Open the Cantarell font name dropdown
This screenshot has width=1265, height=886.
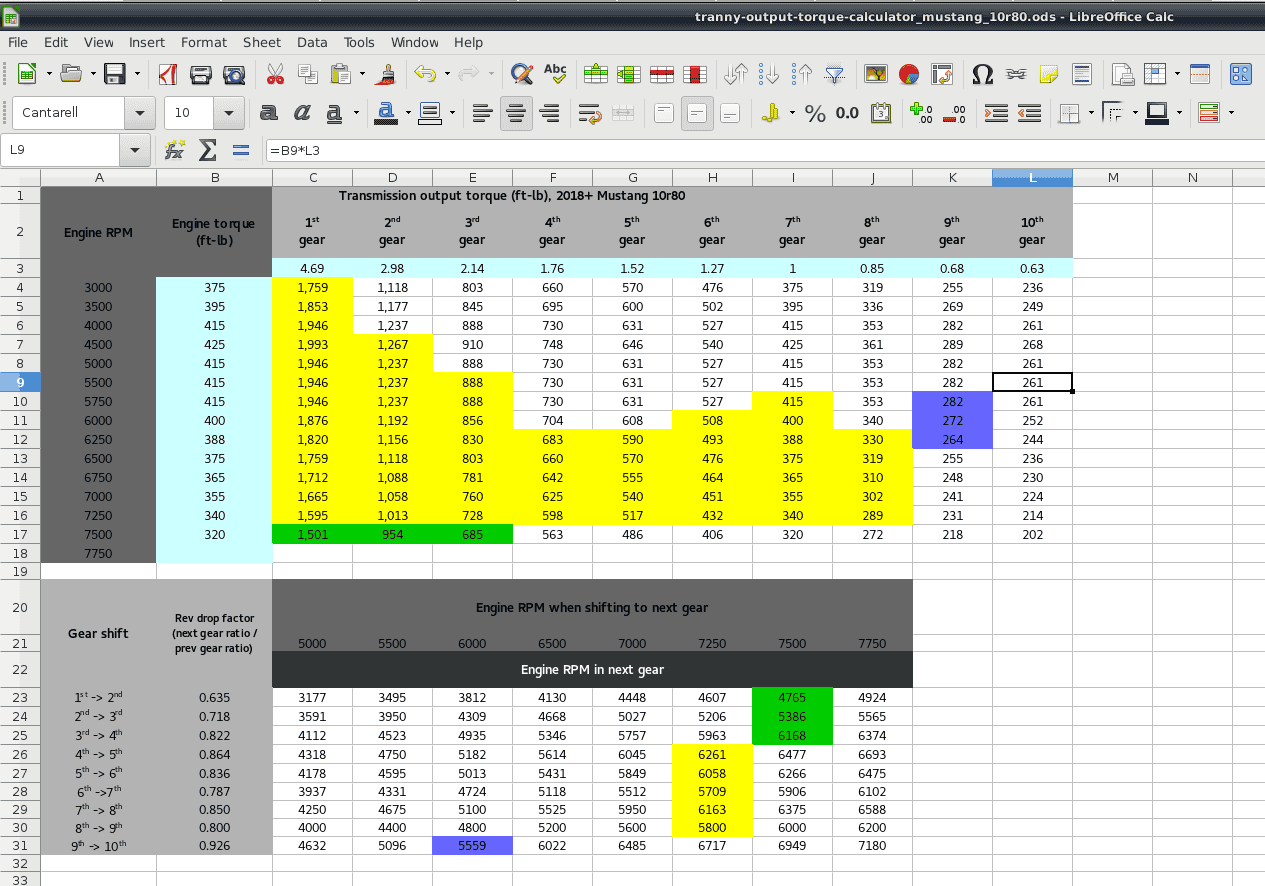(139, 113)
